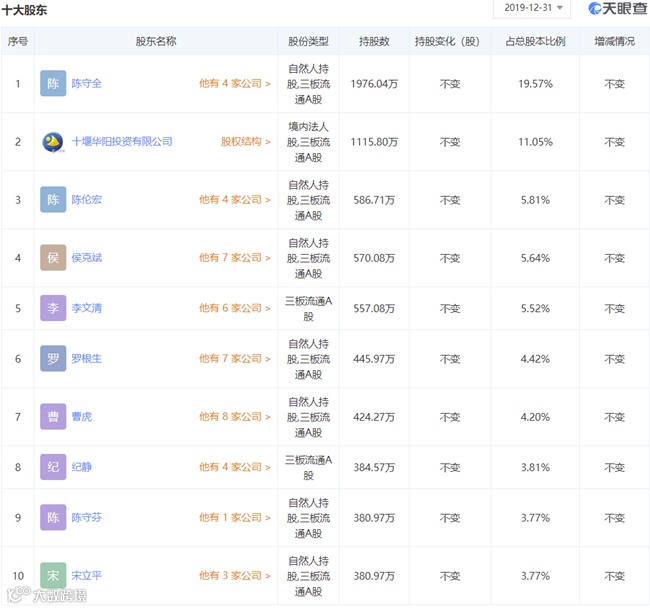Viewport: 650px width, 609px height.
Task: Click the 股东名称 column header
Action: pyautogui.click(x=156, y=41)
